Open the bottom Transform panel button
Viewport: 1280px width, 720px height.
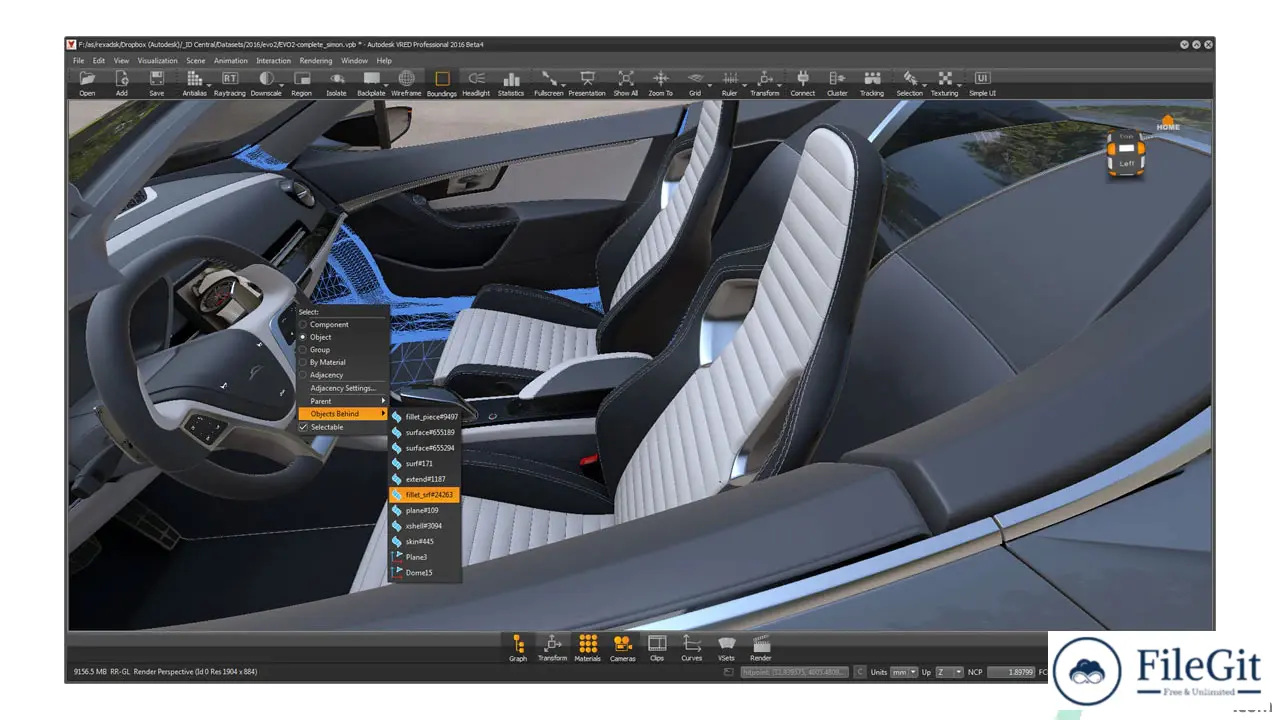(x=552, y=648)
